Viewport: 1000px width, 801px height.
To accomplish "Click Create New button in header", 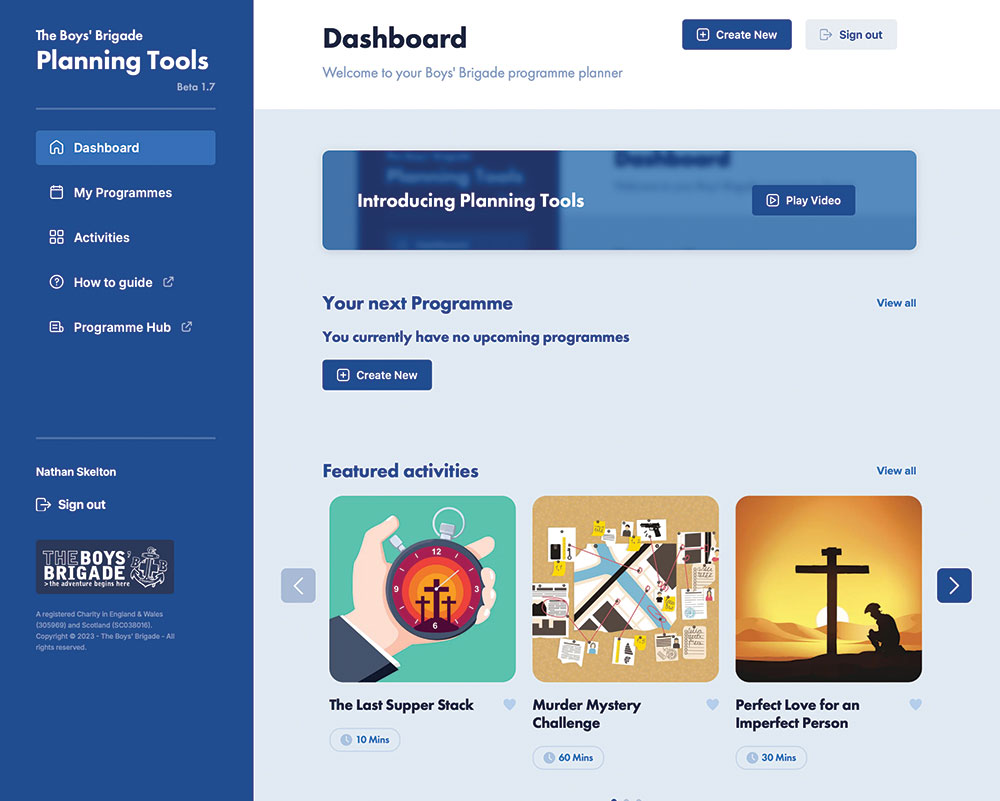I will click(737, 34).
